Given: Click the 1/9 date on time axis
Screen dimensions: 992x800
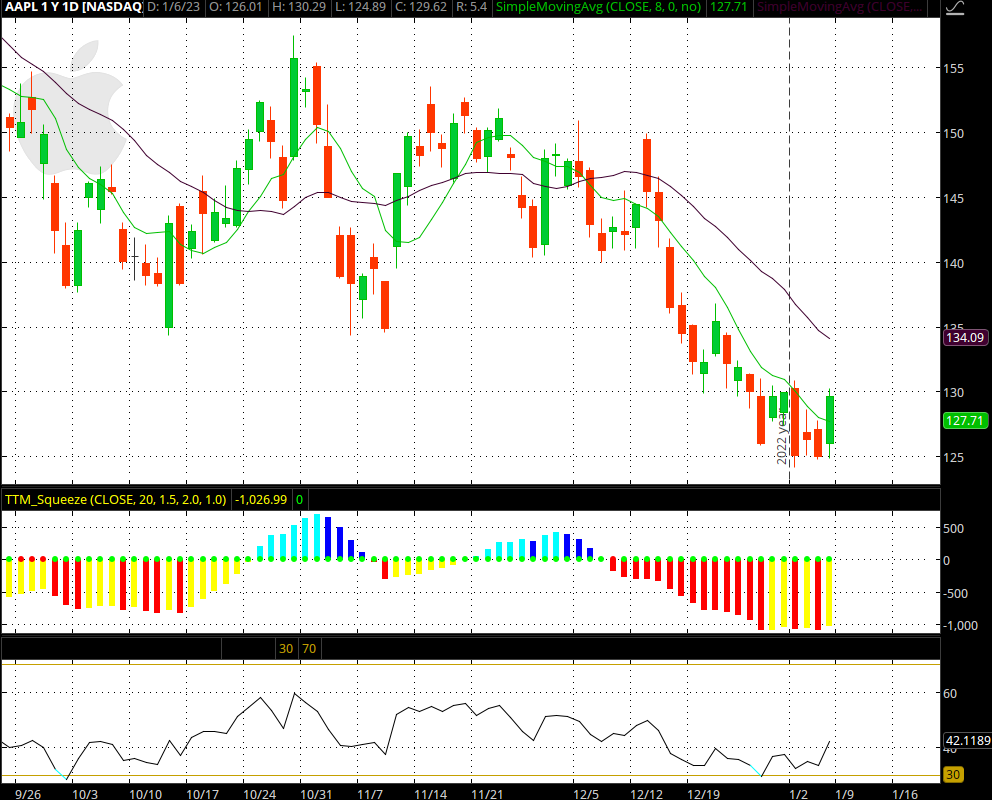Looking at the screenshot, I should 845,794.
